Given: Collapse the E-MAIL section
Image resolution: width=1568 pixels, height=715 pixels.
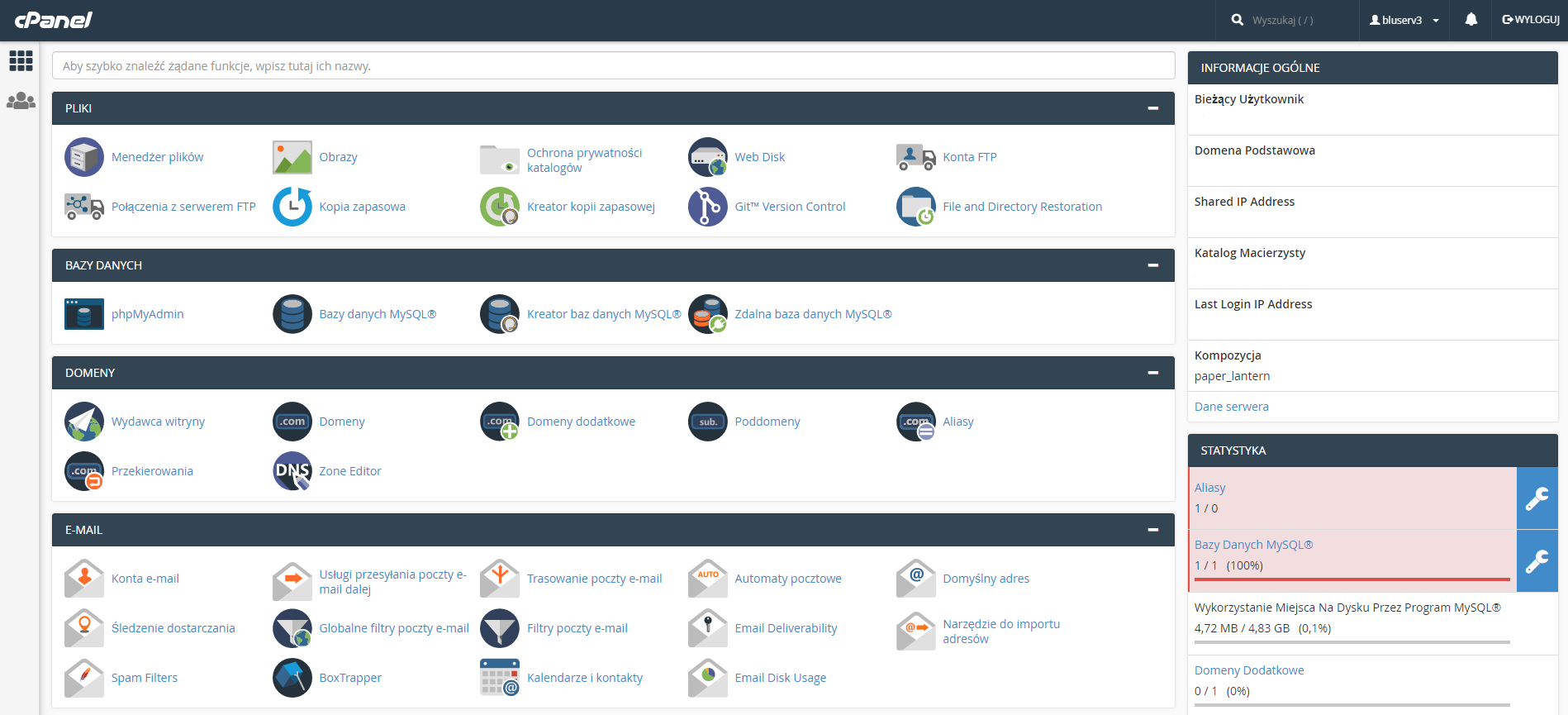Looking at the screenshot, I should [1152, 530].
